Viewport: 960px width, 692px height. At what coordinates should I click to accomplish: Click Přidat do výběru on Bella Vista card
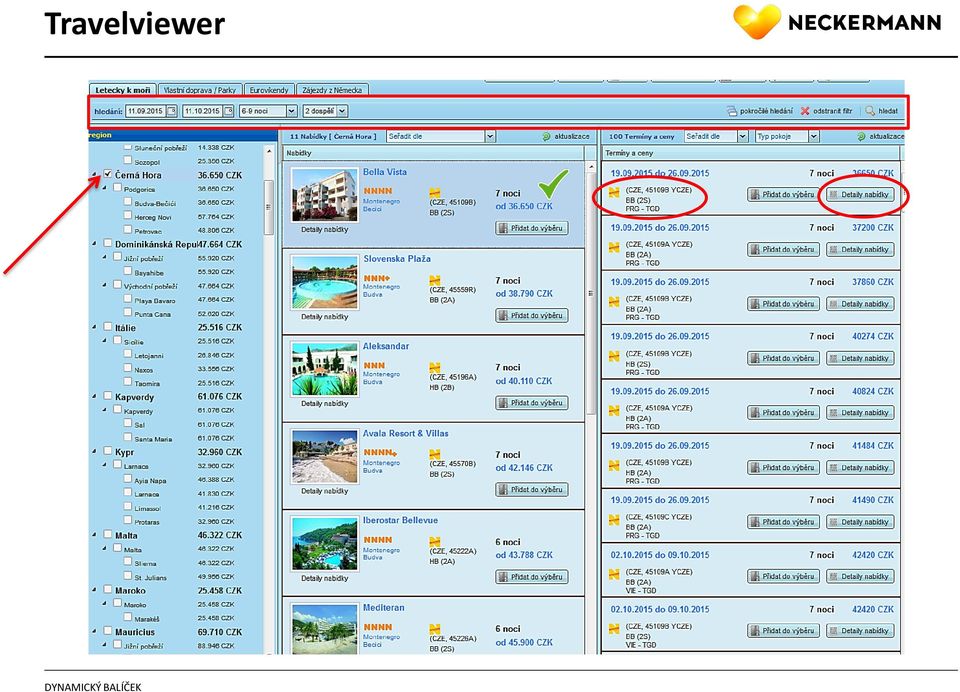point(531,228)
